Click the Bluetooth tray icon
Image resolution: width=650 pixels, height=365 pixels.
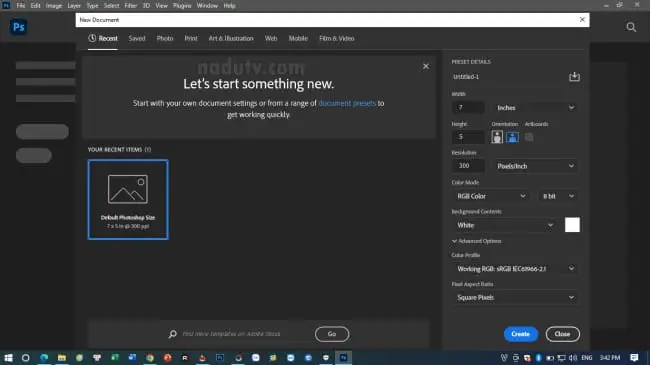point(538,358)
